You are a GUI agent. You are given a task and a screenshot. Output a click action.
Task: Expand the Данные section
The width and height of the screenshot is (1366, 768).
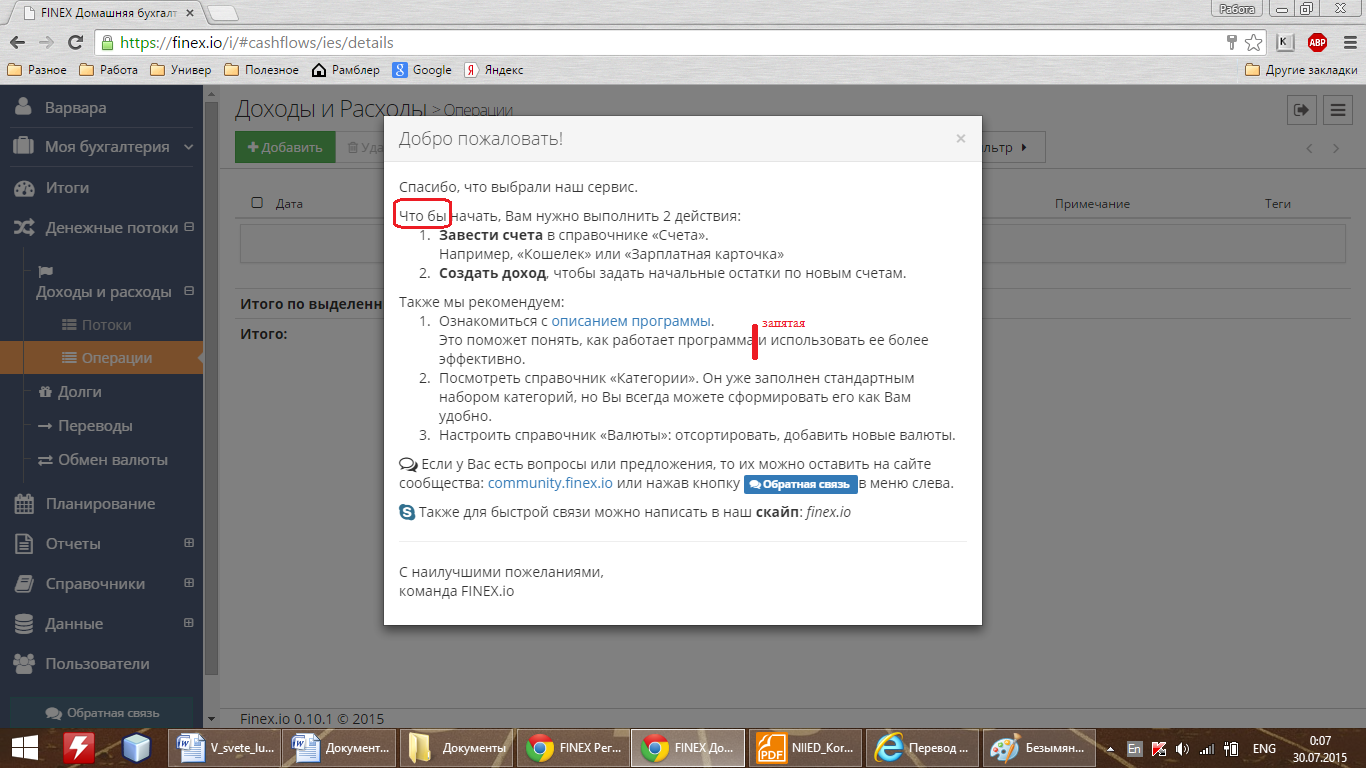click(x=188, y=623)
